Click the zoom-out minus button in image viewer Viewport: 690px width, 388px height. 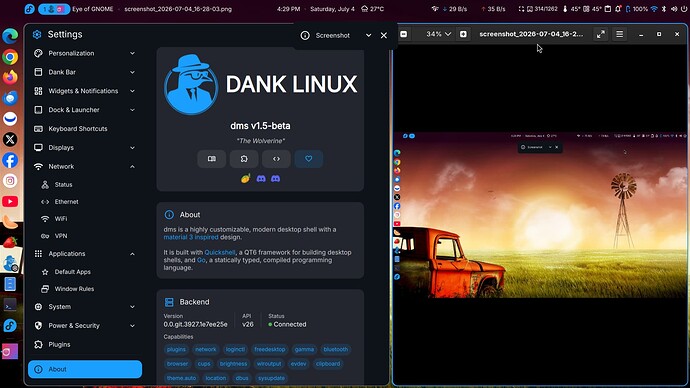click(404, 34)
